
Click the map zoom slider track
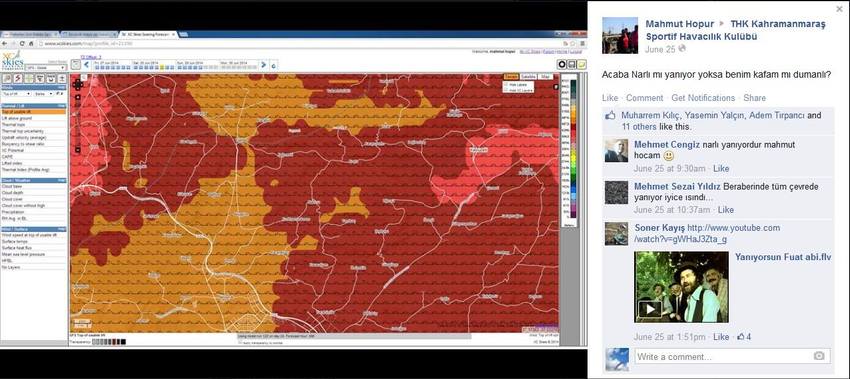coord(78,124)
